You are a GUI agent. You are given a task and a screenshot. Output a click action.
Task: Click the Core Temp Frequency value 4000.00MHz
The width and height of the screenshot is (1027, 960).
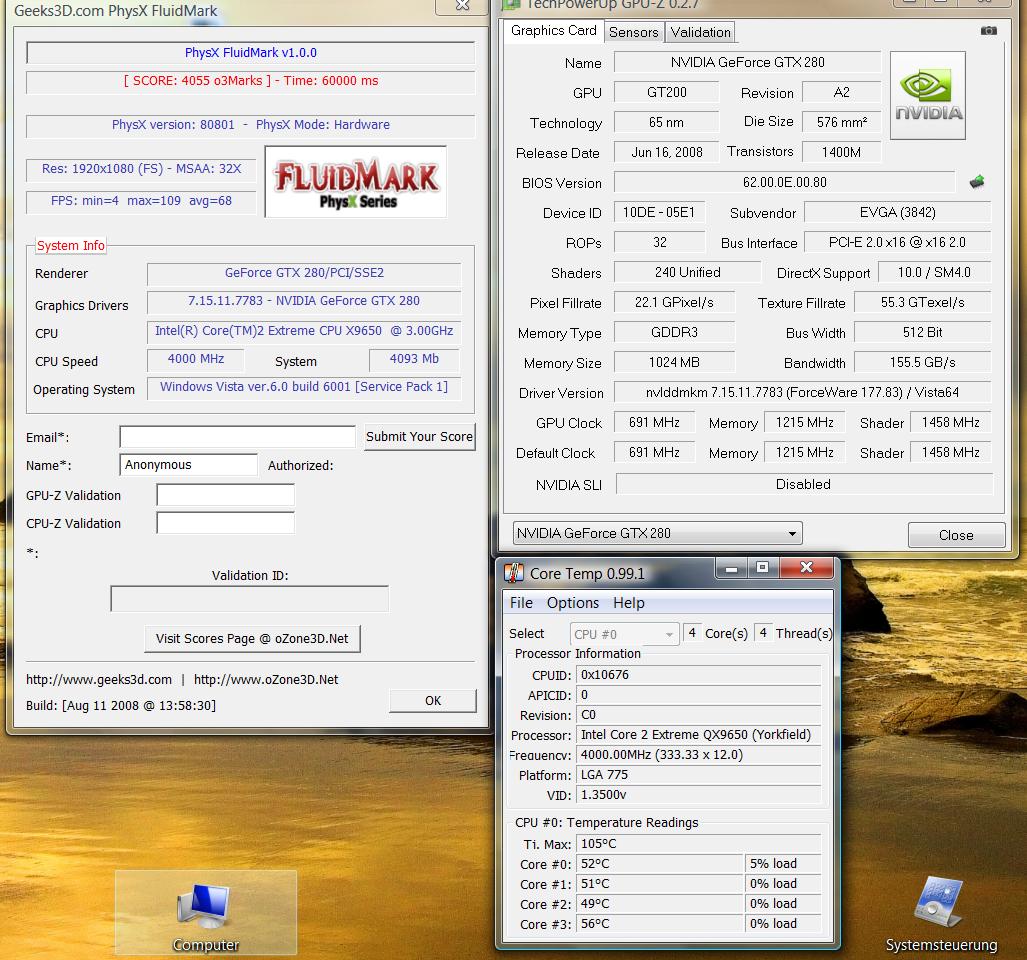pos(698,755)
